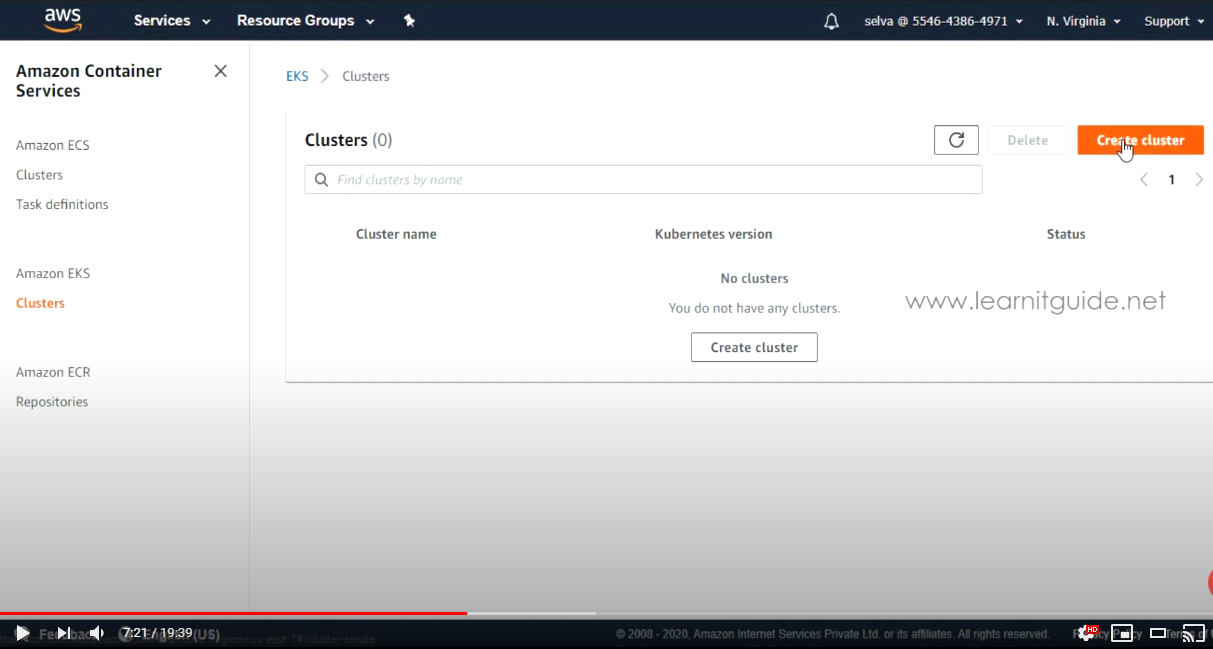Click the orange Create cluster button
The width and height of the screenshot is (1213, 649).
pos(1140,140)
